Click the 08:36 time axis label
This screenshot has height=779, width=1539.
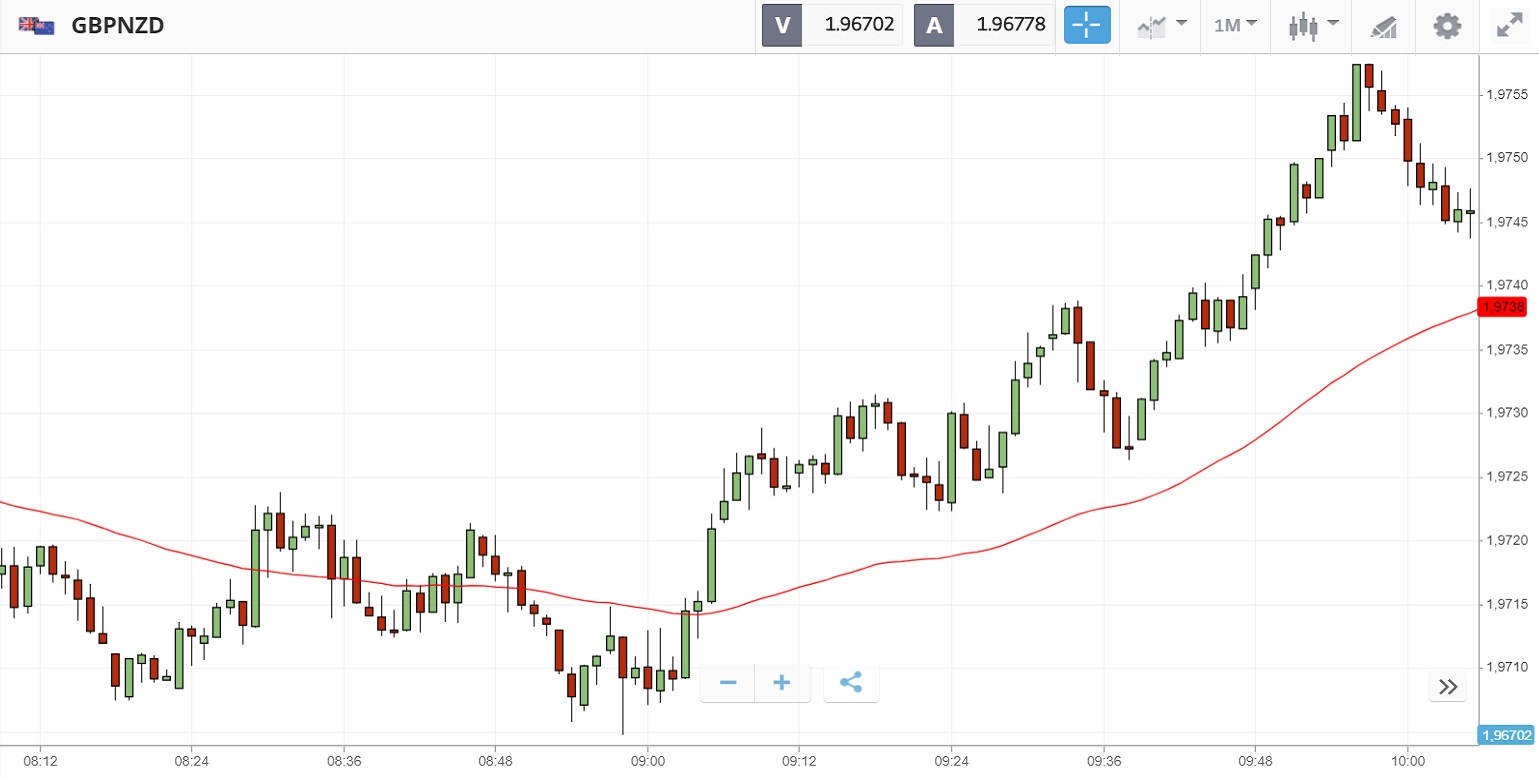click(x=344, y=761)
